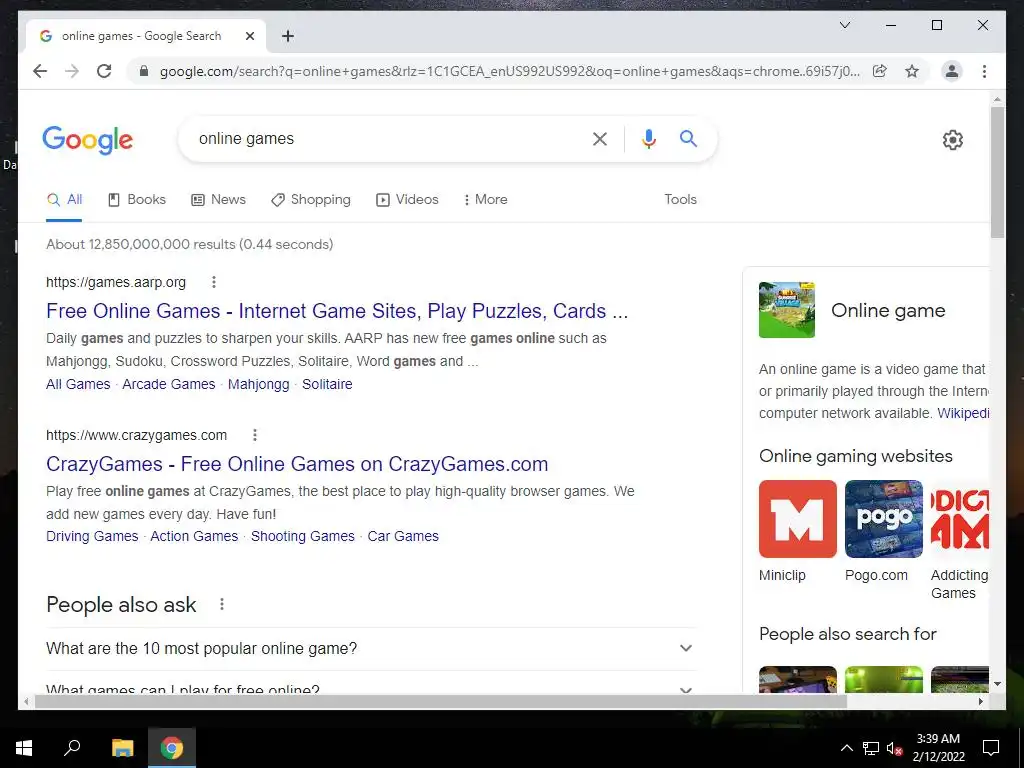Reload the Google search page
The height and width of the screenshot is (768, 1024).
[x=104, y=71]
